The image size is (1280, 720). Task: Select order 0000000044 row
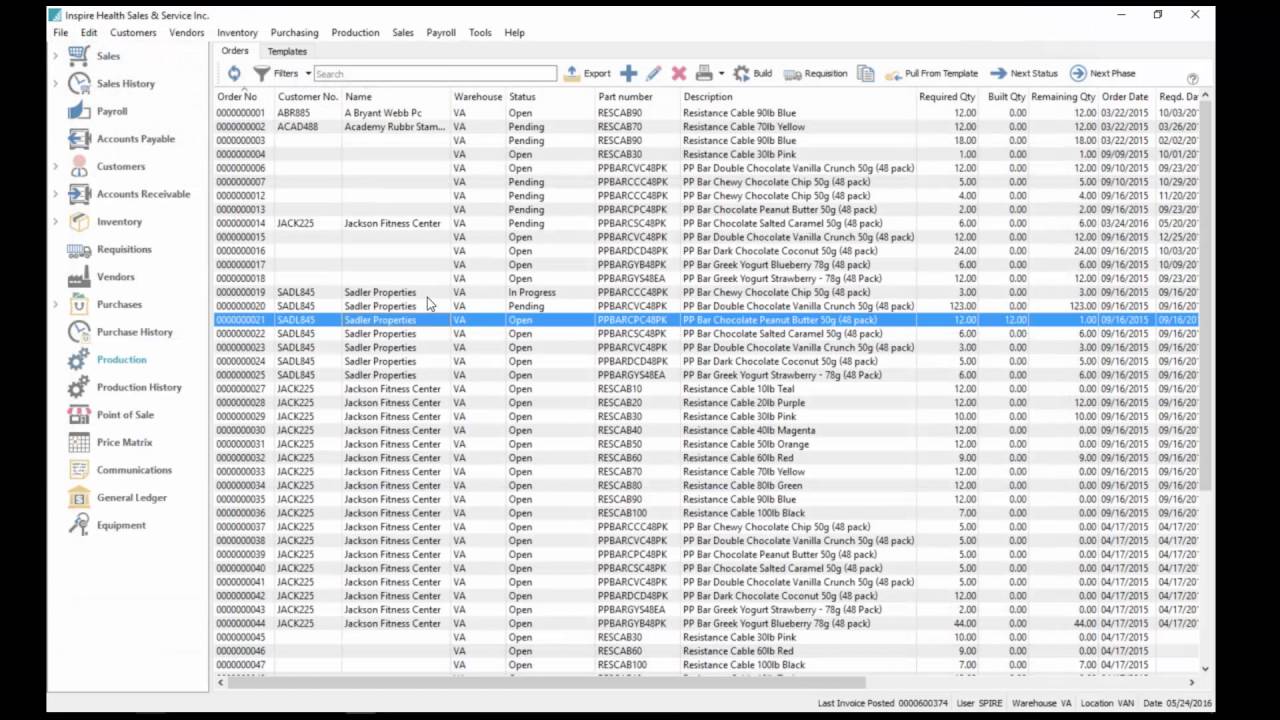(x=706, y=623)
